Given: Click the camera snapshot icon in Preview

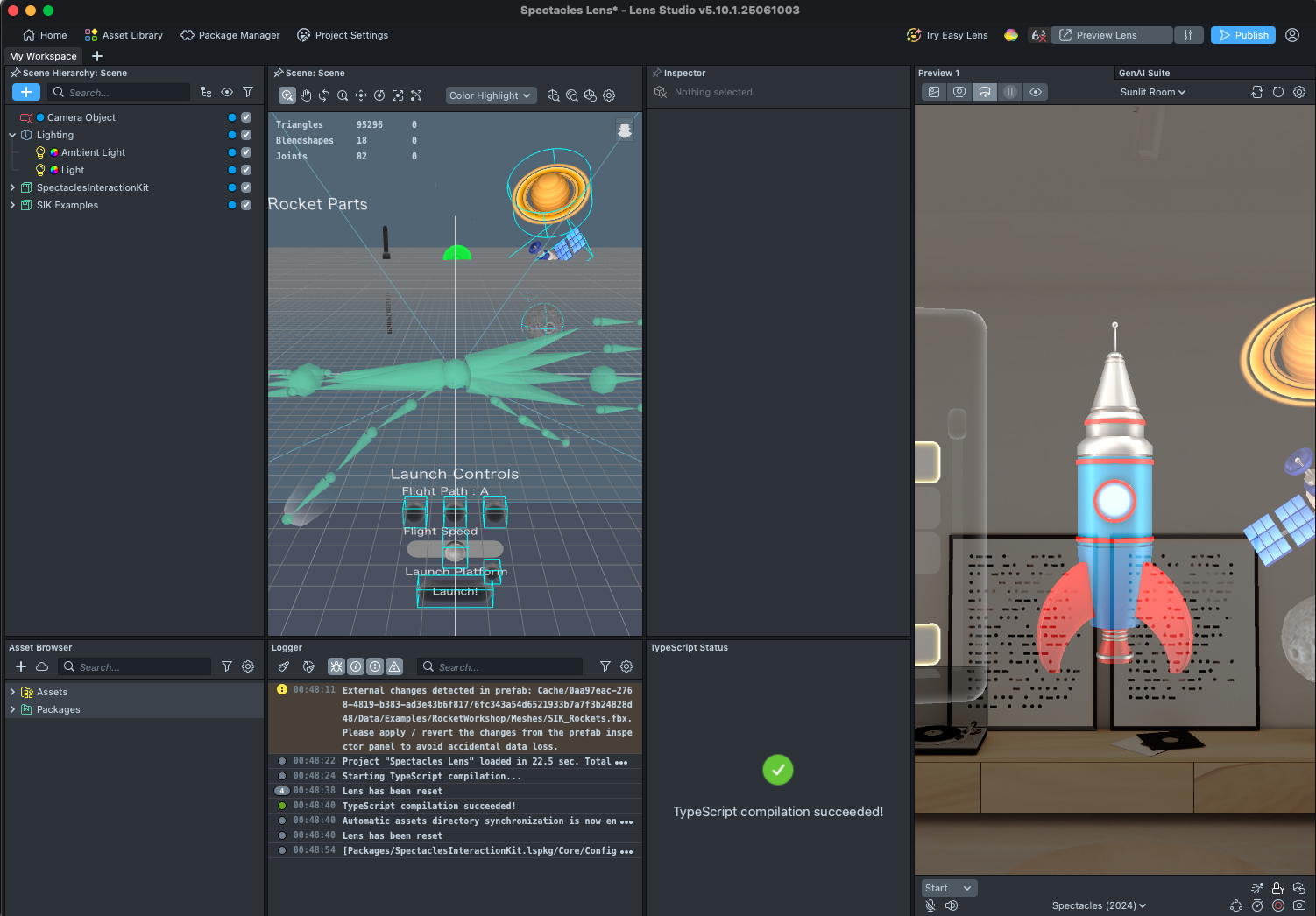Looking at the screenshot, I should click(x=1298, y=905).
